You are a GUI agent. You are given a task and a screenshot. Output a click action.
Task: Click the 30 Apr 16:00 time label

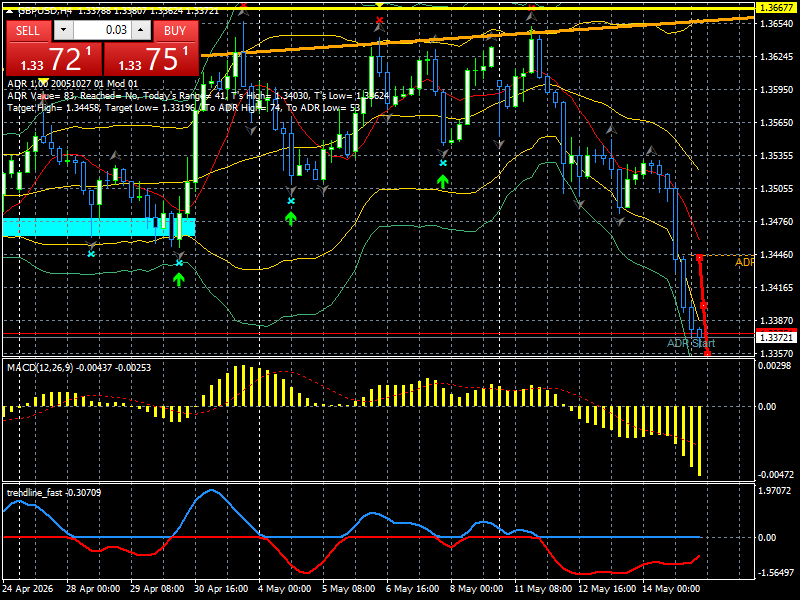point(221,588)
